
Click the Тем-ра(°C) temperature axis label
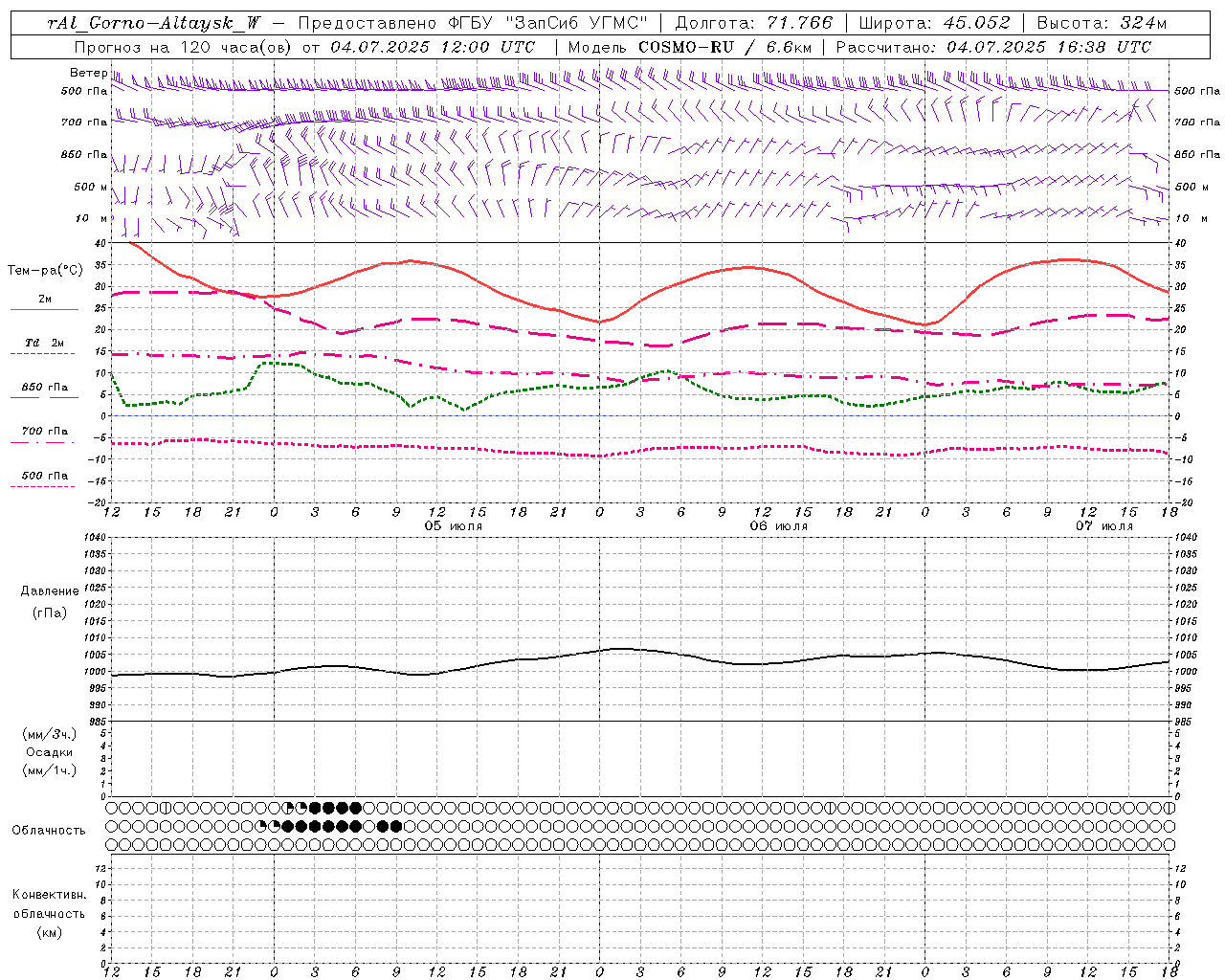pos(45,271)
